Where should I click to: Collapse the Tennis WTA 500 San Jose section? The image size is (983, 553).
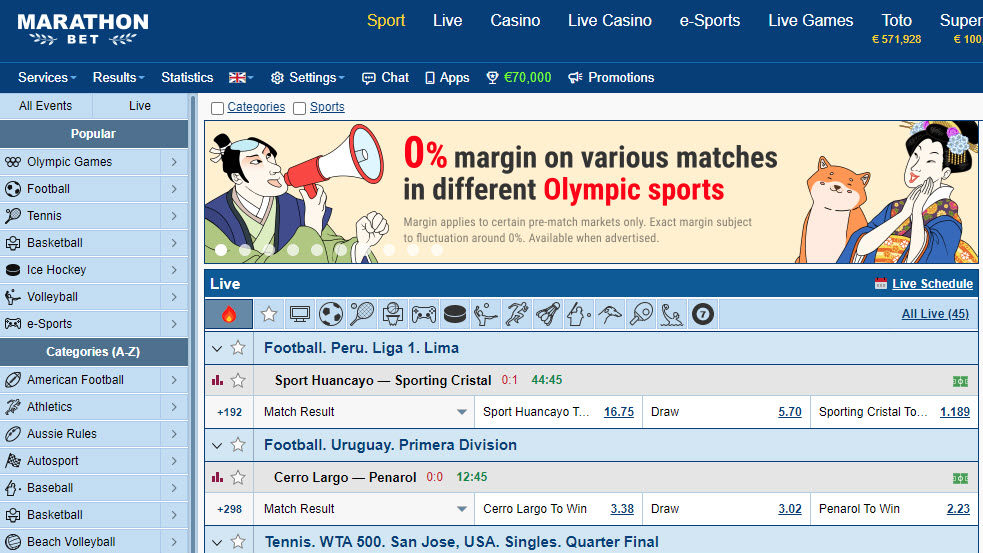217,542
